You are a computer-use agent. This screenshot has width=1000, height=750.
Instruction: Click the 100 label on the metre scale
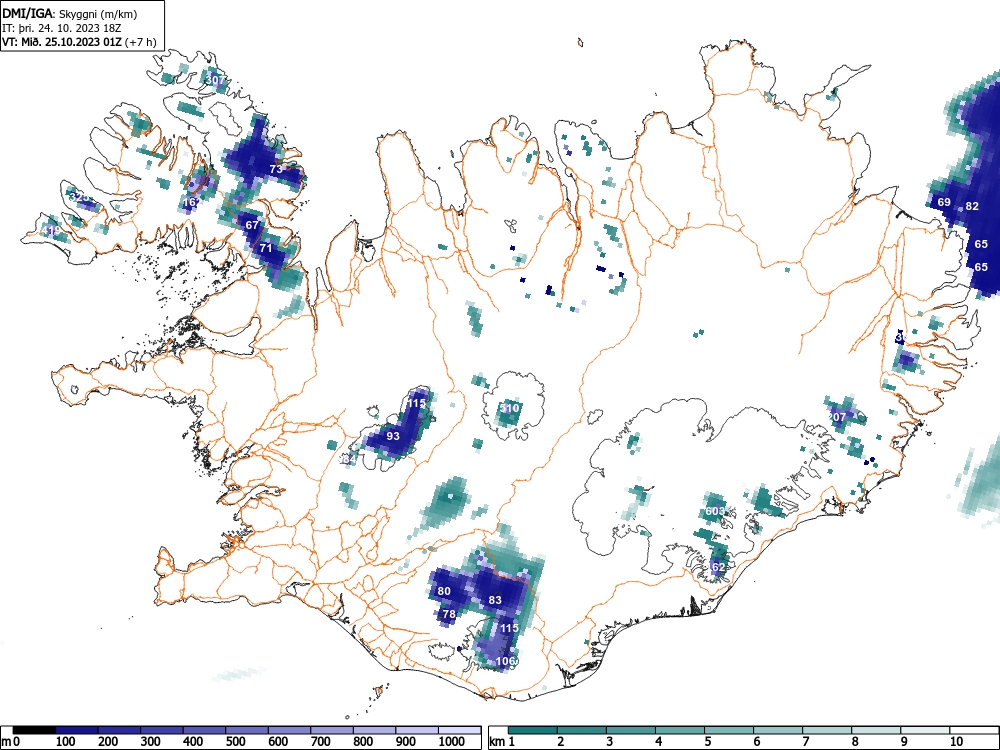(66, 741)
